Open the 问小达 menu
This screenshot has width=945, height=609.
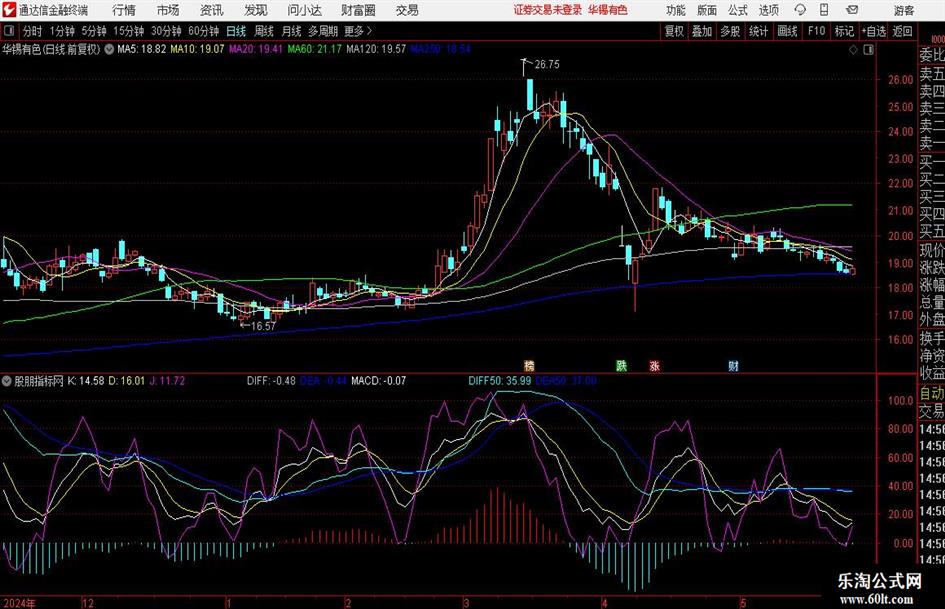(304, 10)
